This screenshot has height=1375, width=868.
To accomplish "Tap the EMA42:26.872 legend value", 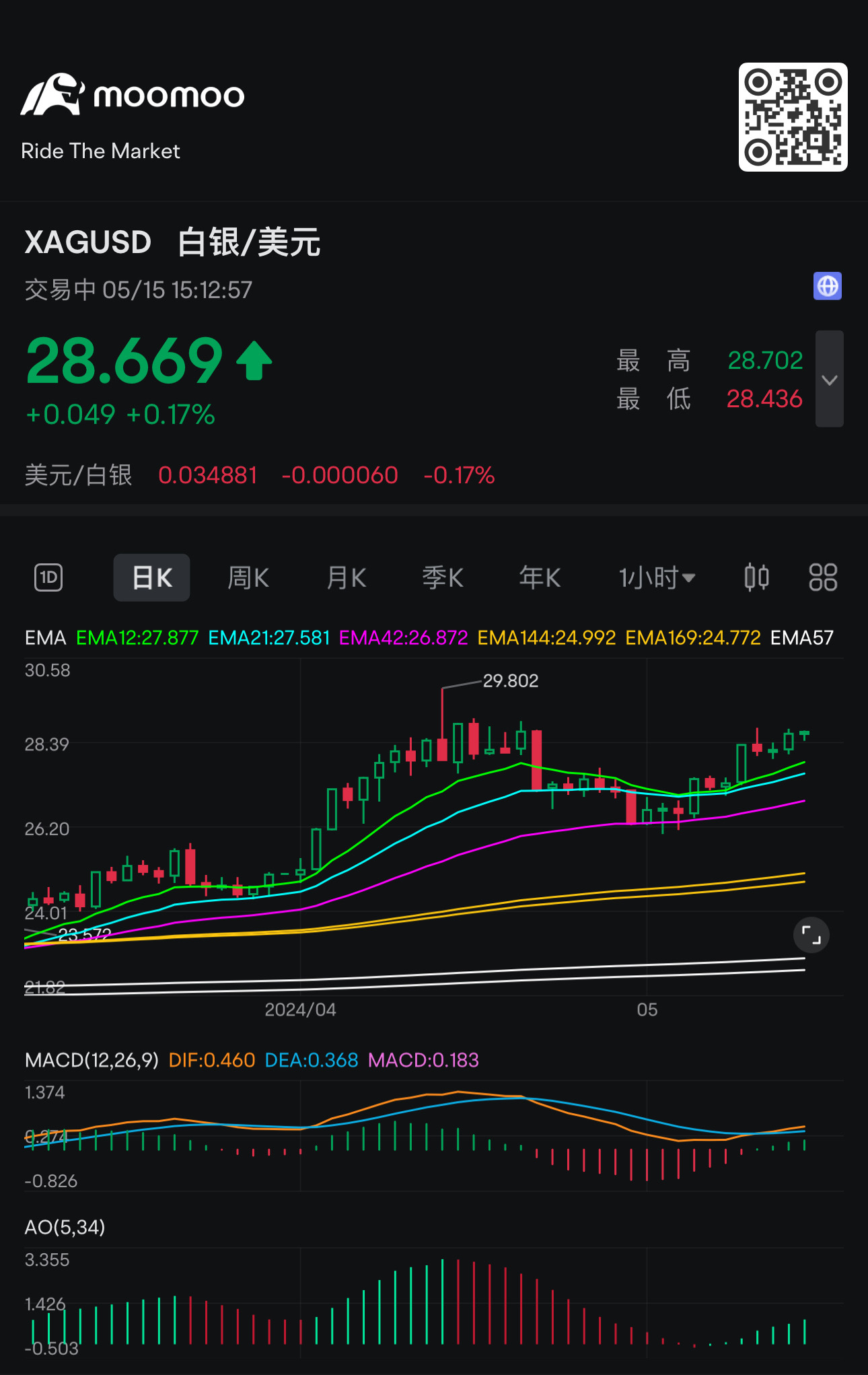I will coord(403,638).
